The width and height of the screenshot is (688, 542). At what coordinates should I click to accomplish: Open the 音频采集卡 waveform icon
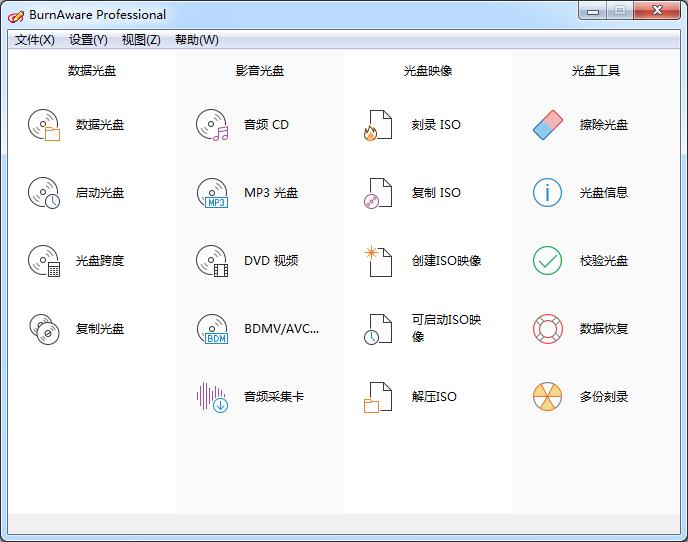click(x=212, y=397)
